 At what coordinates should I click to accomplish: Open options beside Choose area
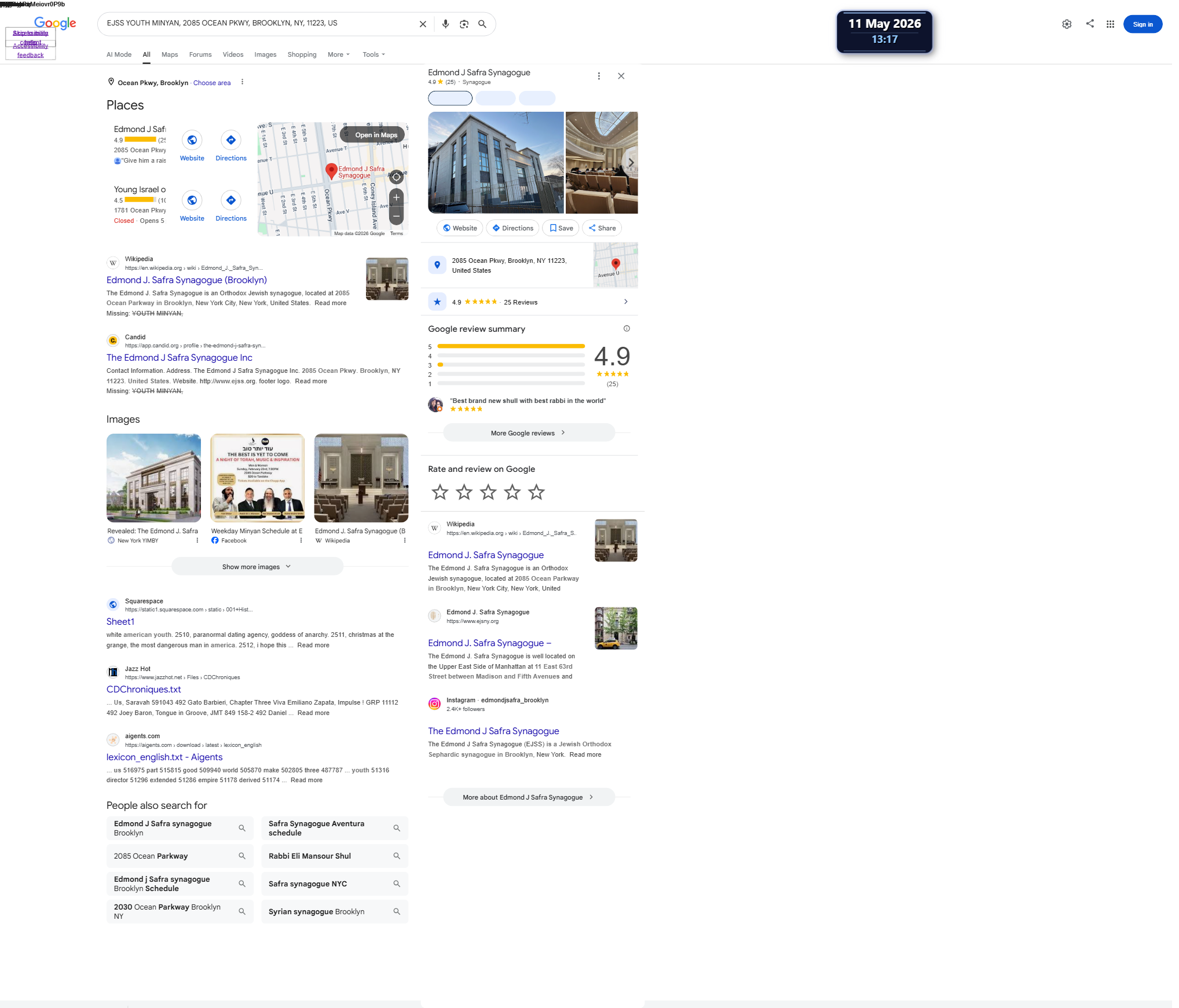tap(242, 82)
